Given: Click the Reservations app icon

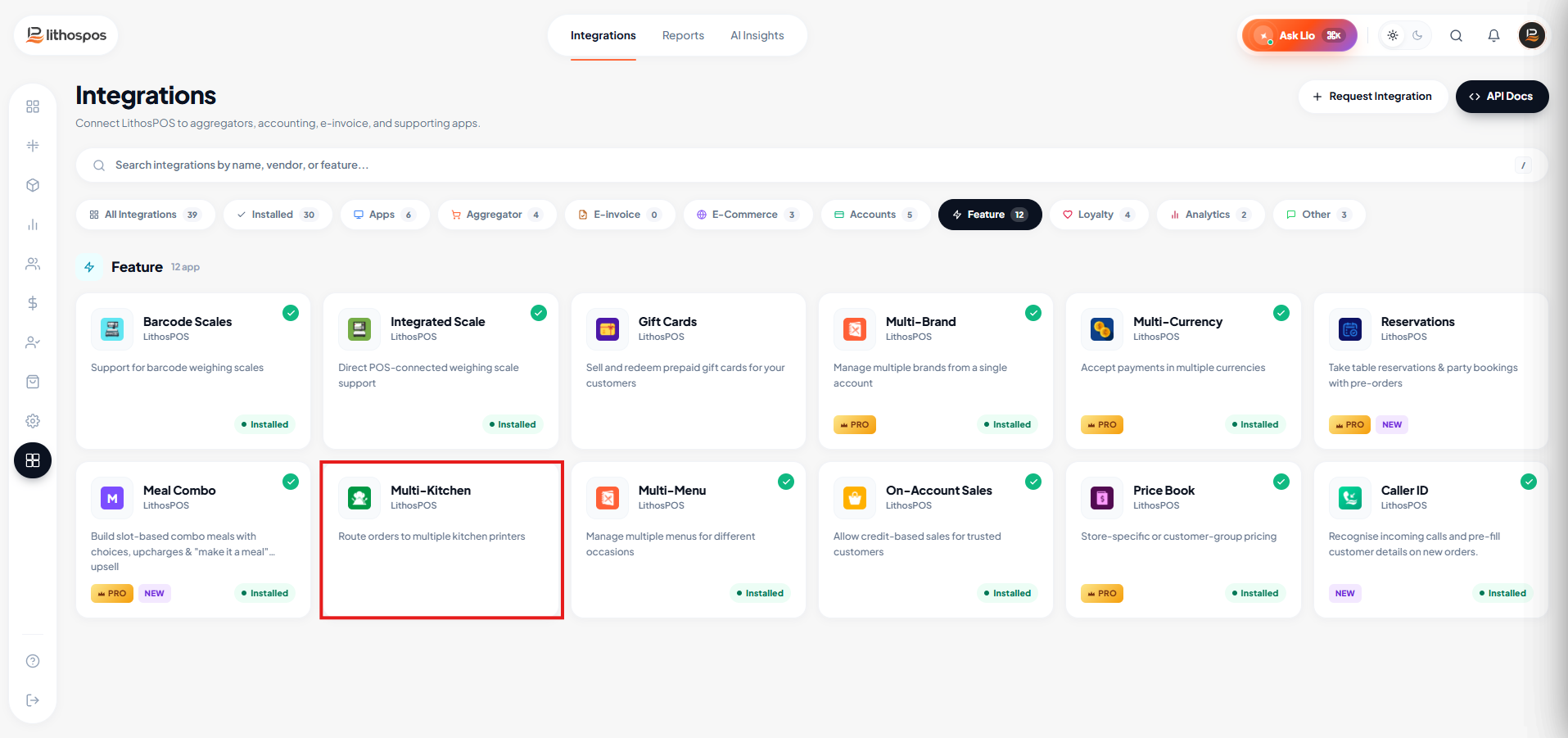Looking at the screenshot, I should [1350, 329].
